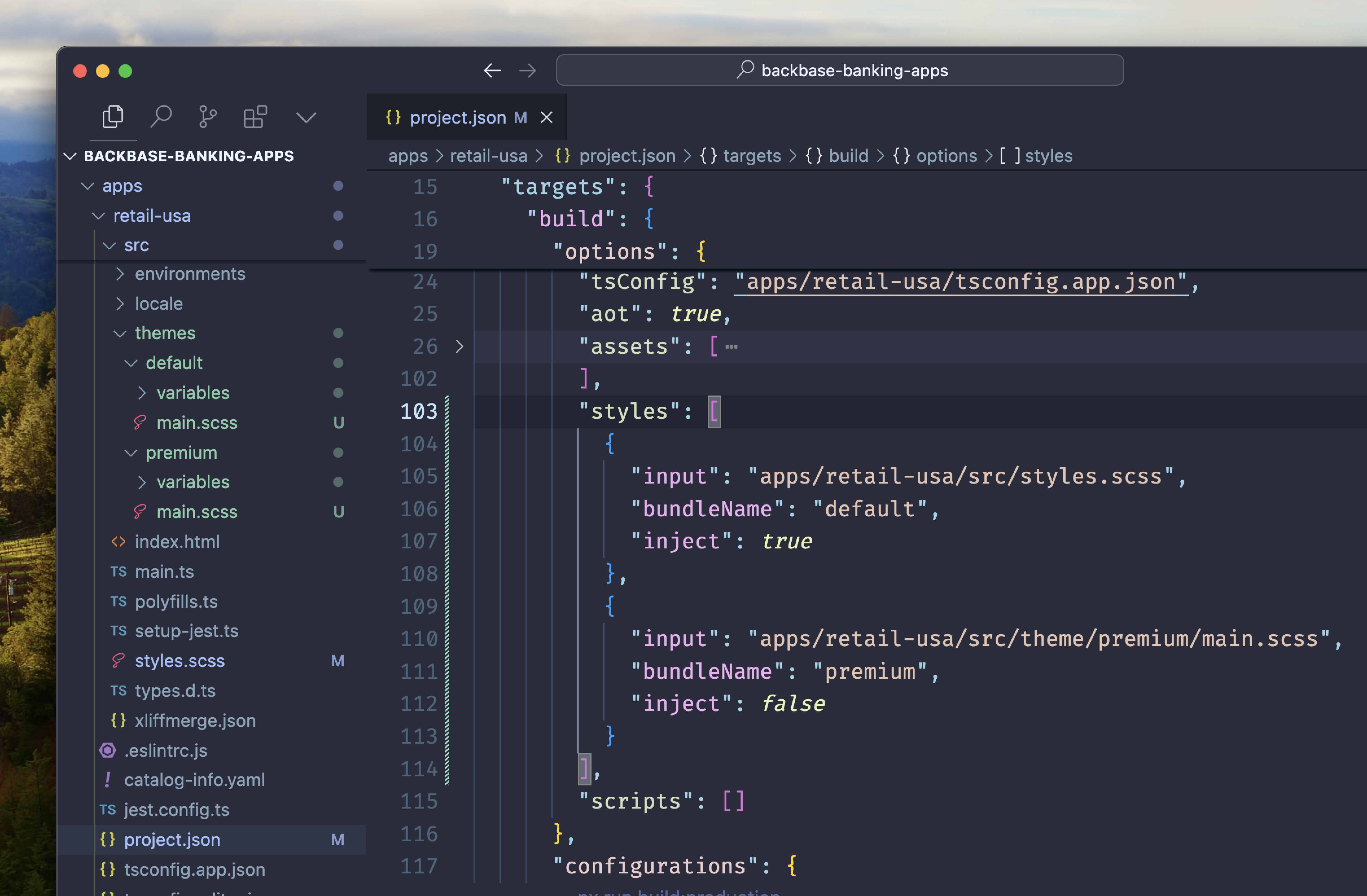Image resolution: width=1367 pixels, height=896 pixels.
Task: Select the project.json editor tab
Action: click(466, 117)
